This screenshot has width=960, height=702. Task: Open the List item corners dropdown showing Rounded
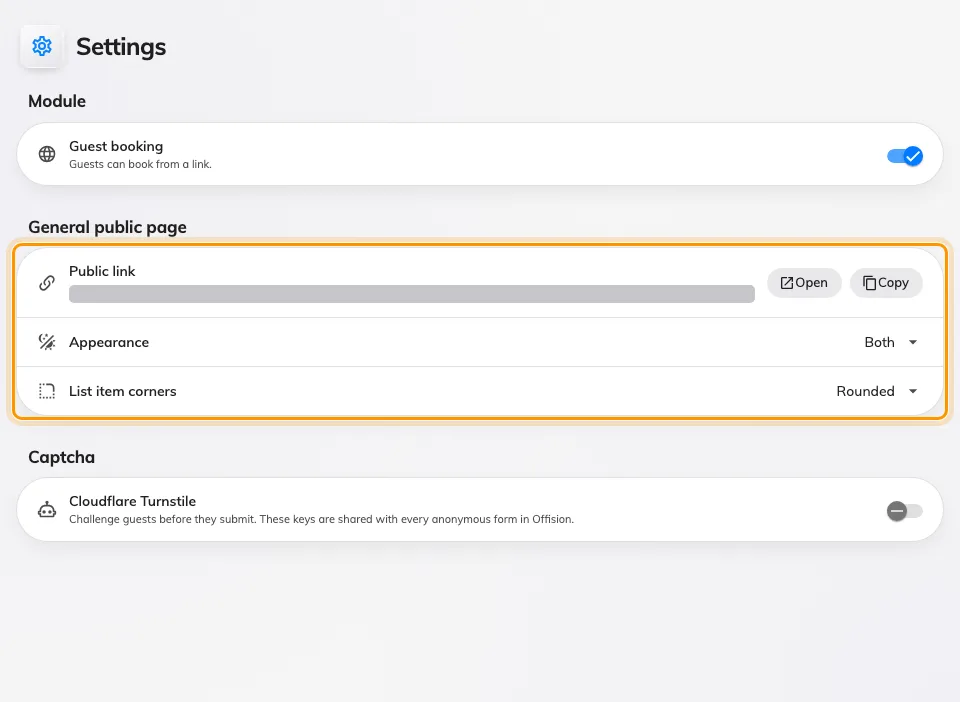(877, 391)
